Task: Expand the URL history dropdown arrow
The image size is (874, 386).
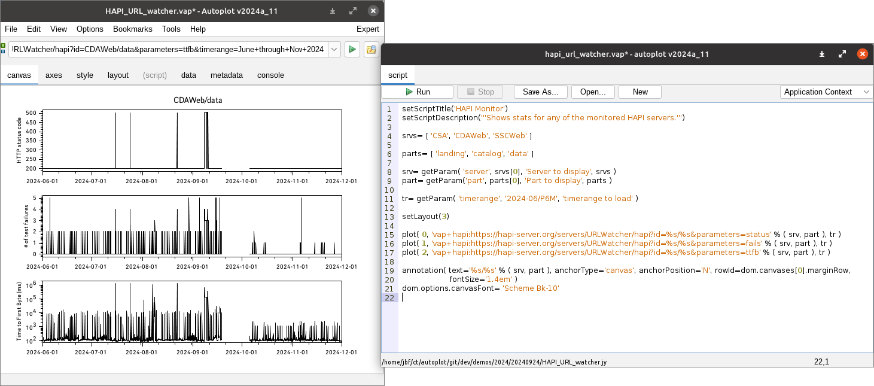Action: coord(334,50)
